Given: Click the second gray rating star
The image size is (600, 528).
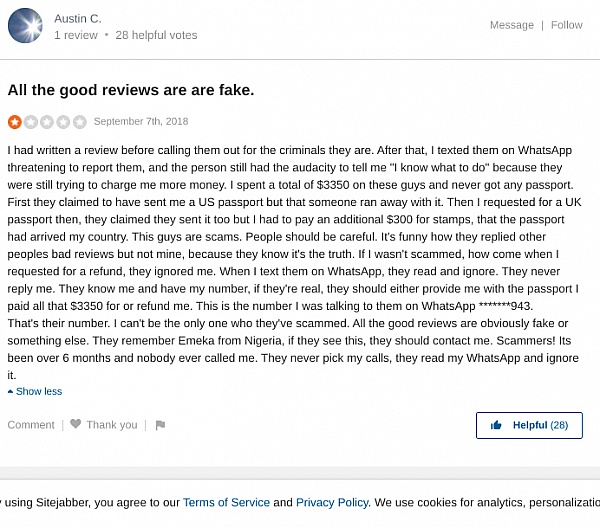Looking at the screenshot, I should tap(30, 122).
